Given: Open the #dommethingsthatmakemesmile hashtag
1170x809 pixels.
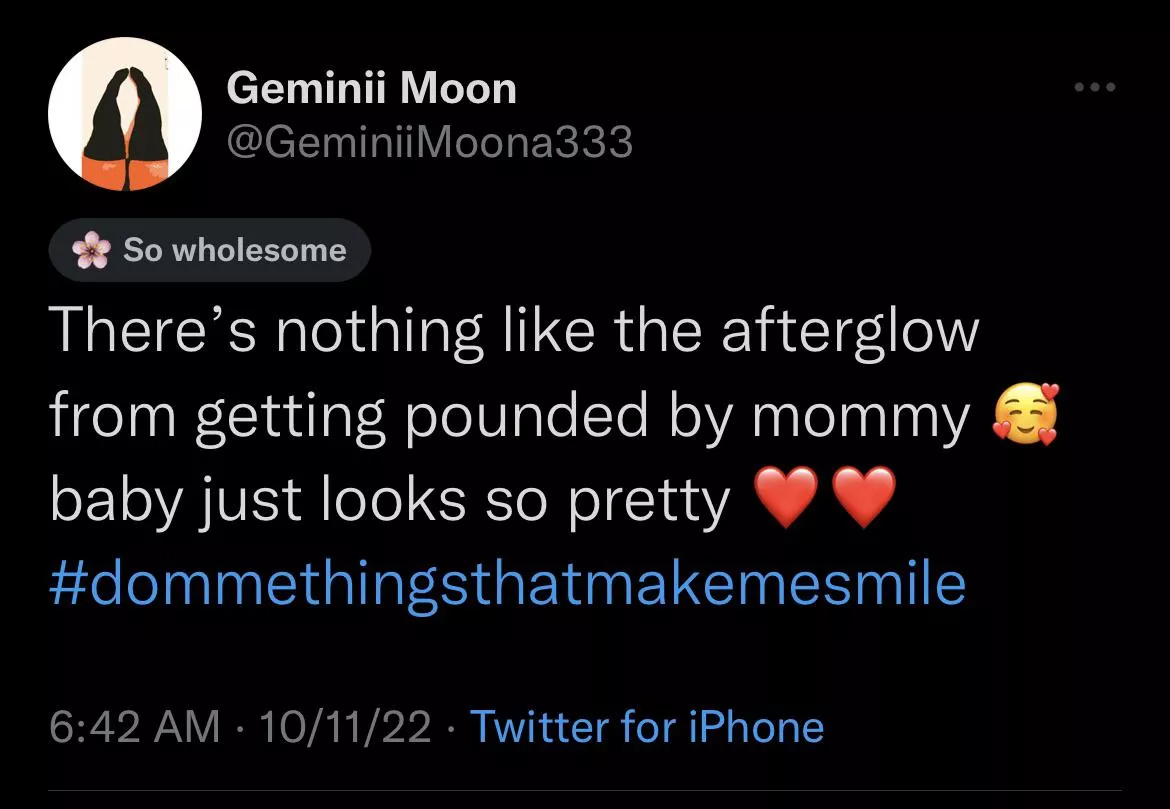Looking at the screenshot, I should pyautogui.click(x=507, y=584).
